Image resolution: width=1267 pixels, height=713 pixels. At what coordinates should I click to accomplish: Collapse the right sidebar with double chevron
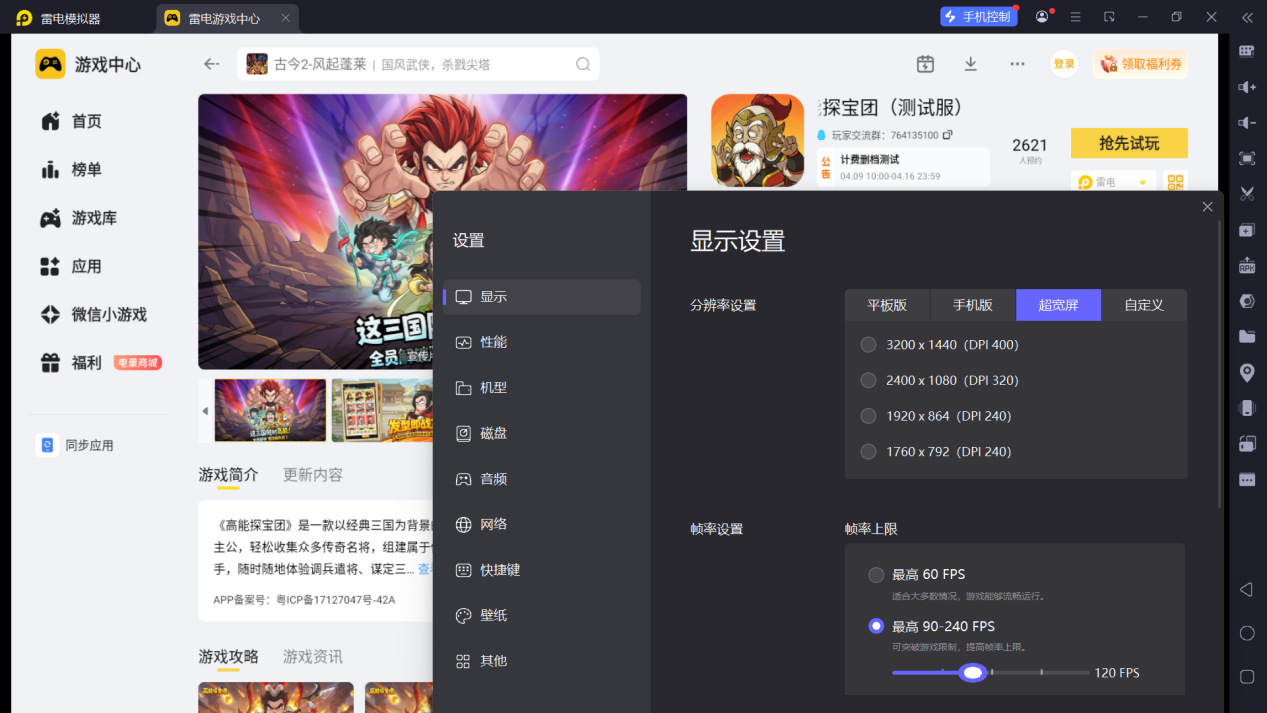coord(1246,17)
